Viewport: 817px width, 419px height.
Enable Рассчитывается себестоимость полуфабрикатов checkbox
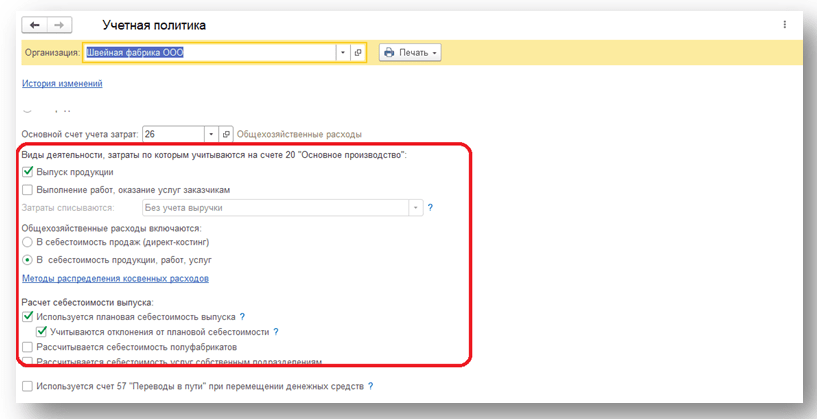point(27,347)
